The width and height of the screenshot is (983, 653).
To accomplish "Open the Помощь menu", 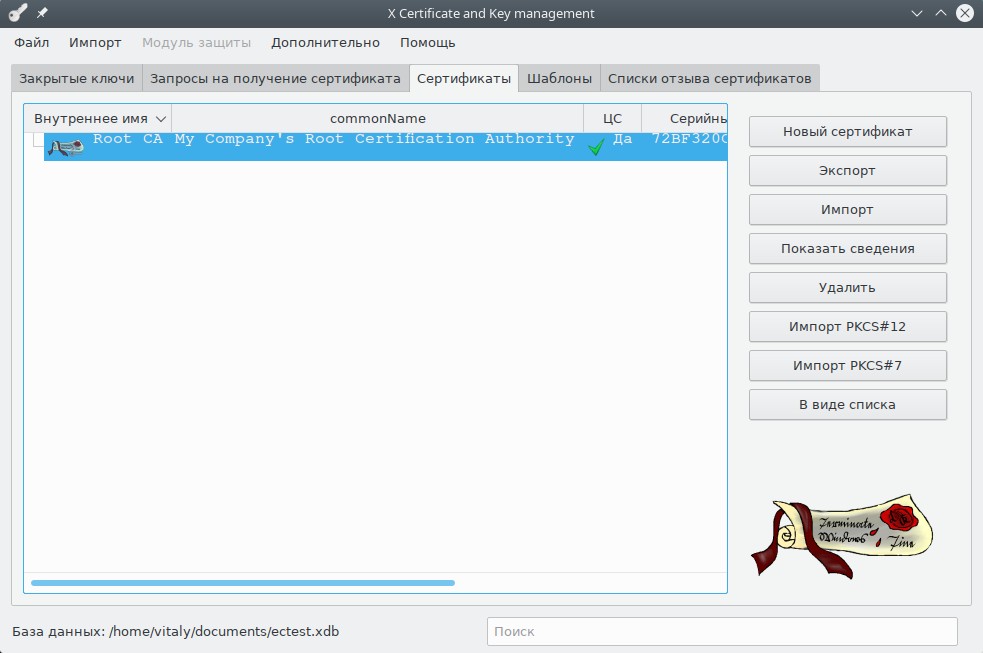I will [x=427, y=43].
